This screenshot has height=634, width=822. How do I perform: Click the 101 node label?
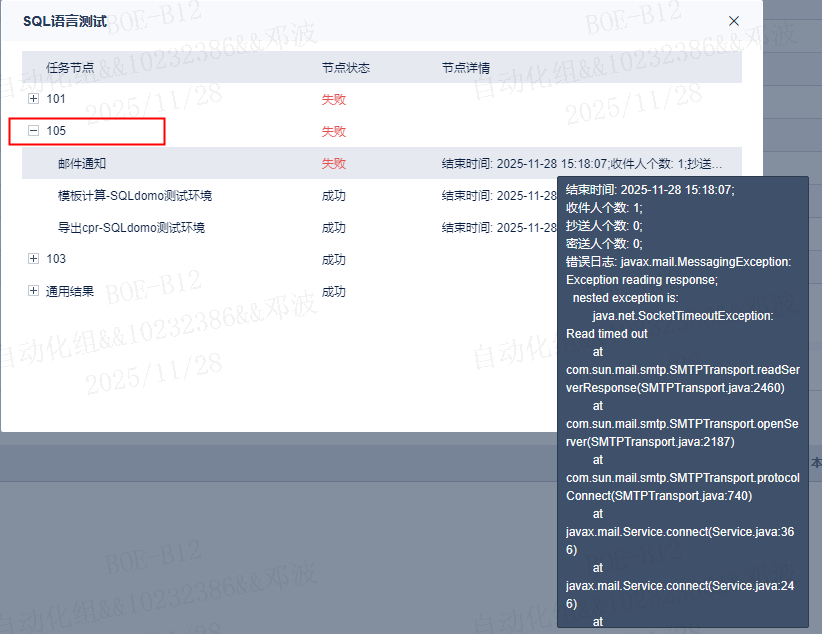(x=56, y=99)
